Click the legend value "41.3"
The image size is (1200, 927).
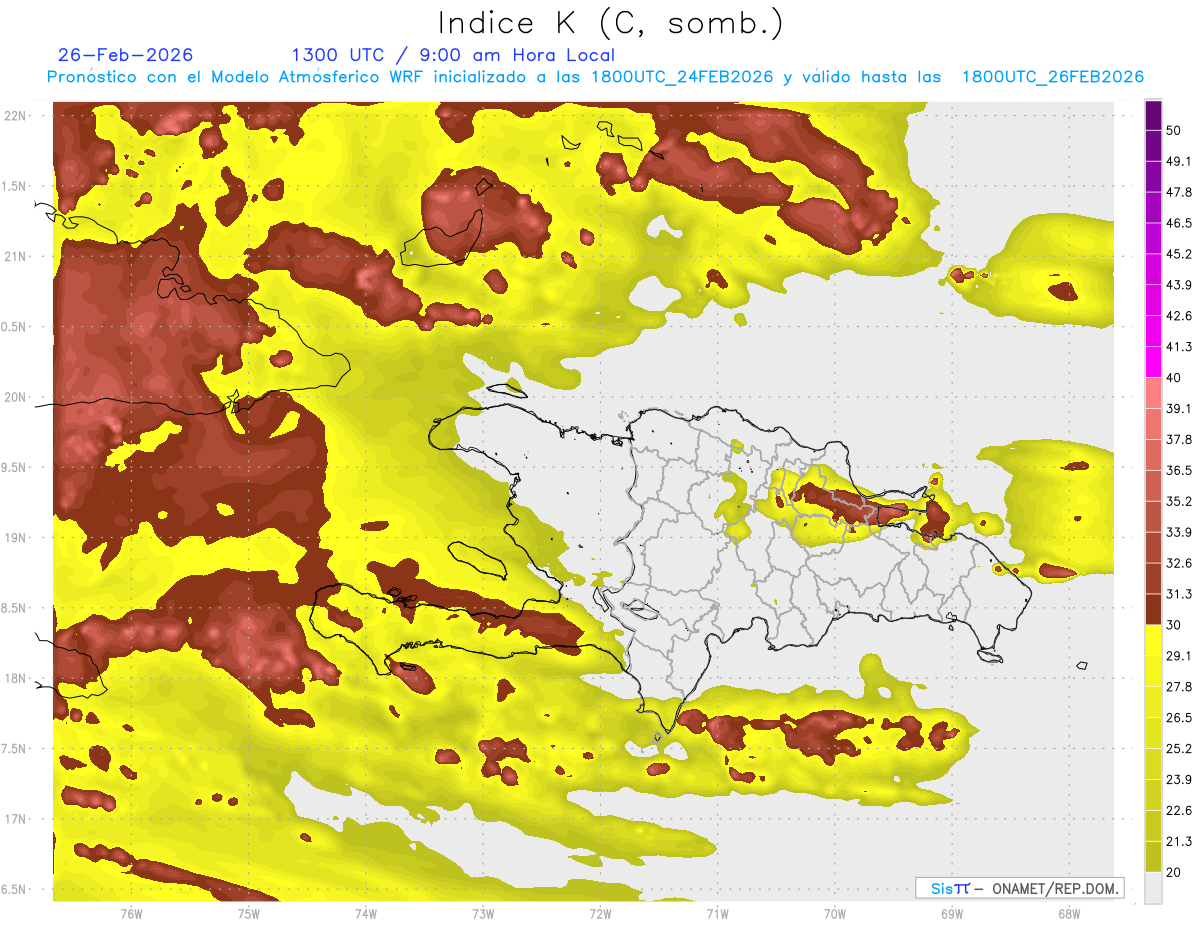point(1179,347)
